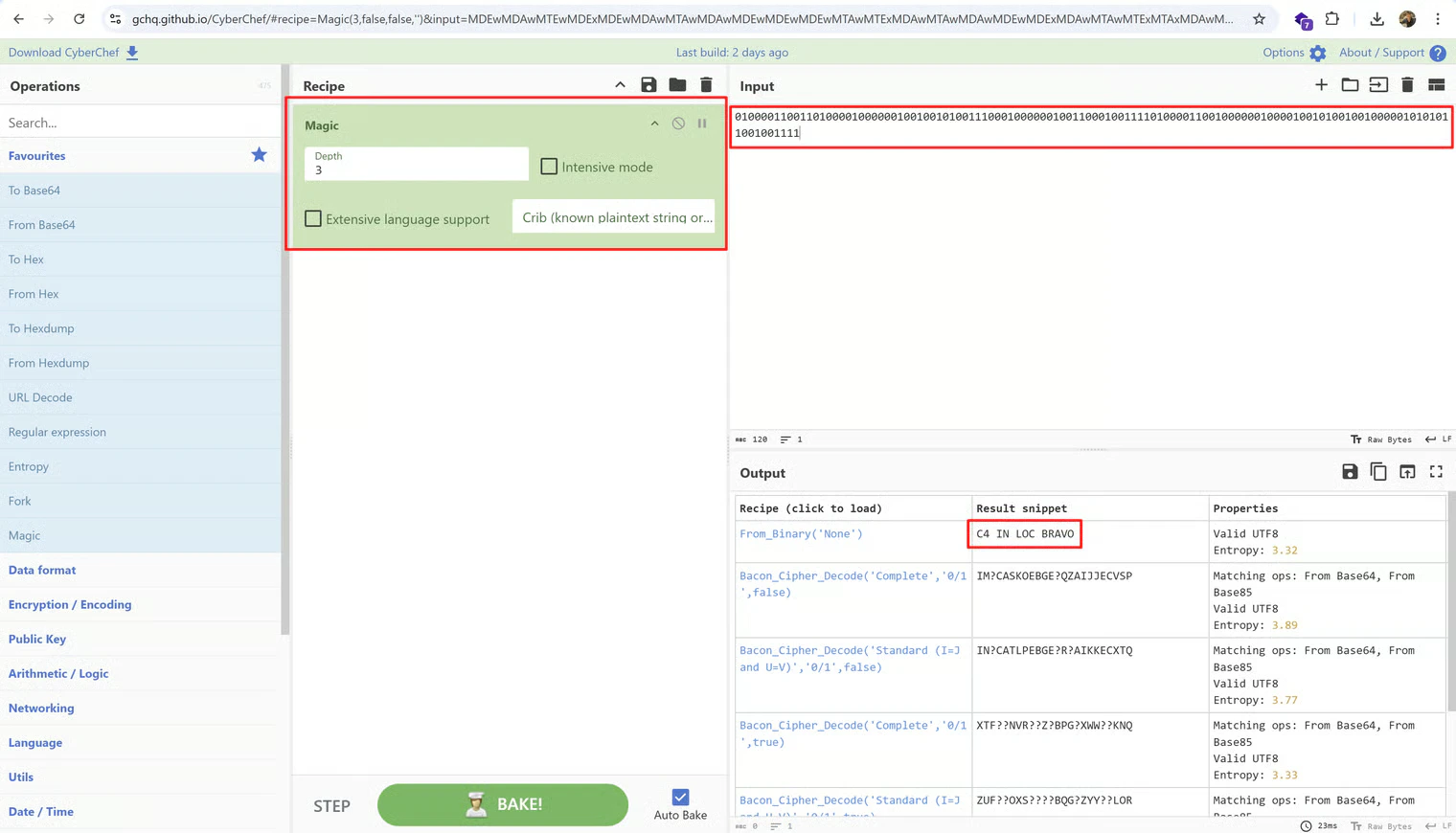Reset pane layout icon

click(x=1436, y=85)
